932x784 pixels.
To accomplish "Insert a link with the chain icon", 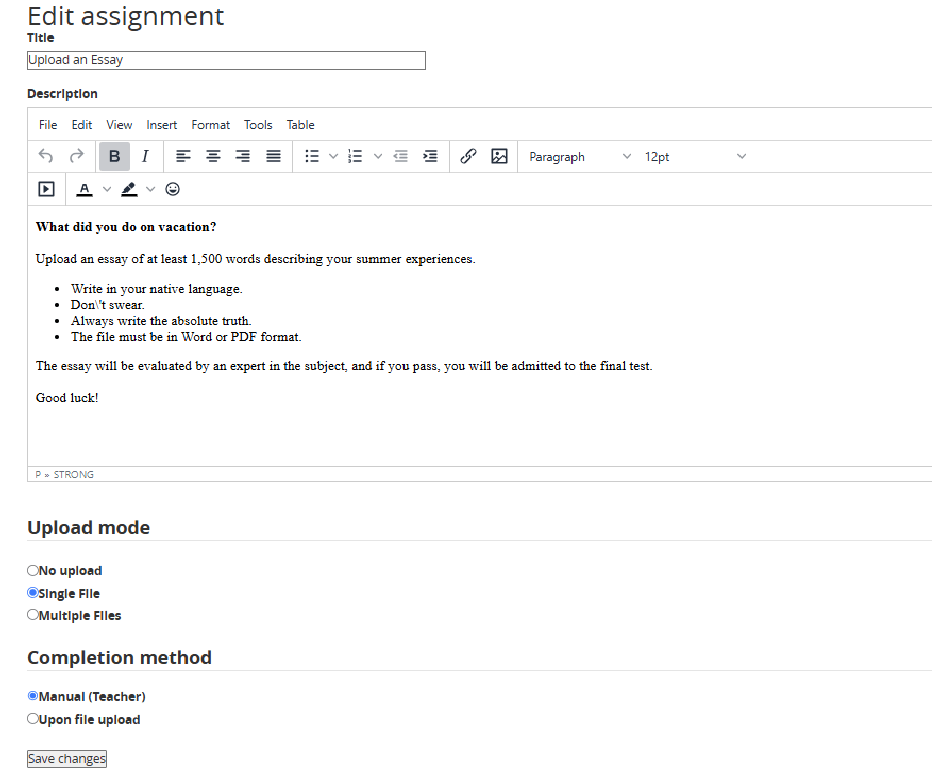I will (468, 156).
